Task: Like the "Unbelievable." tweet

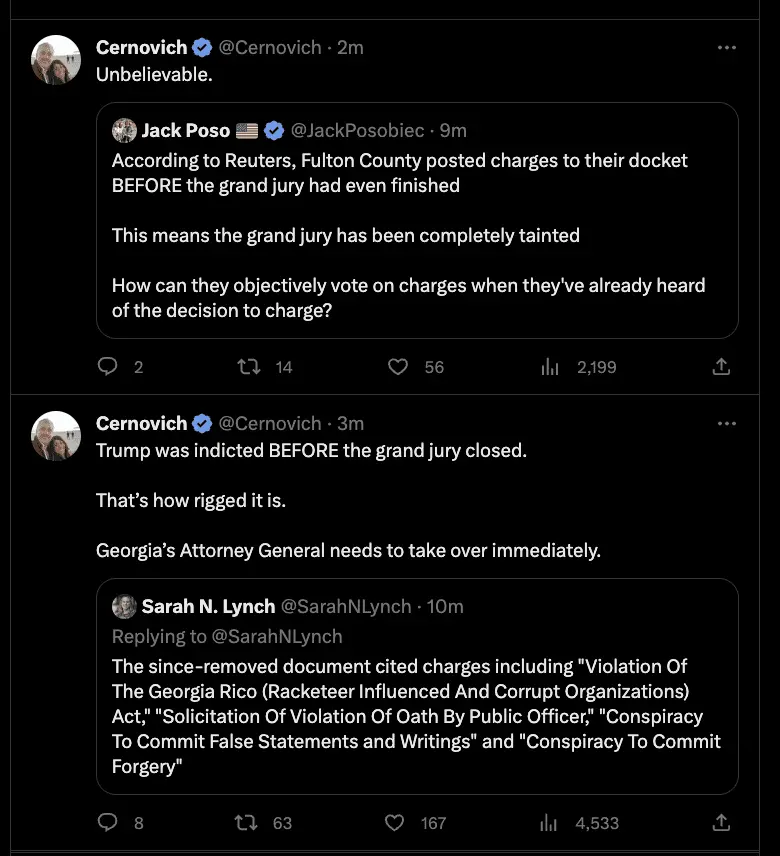Action: click(x=398, y=367)
